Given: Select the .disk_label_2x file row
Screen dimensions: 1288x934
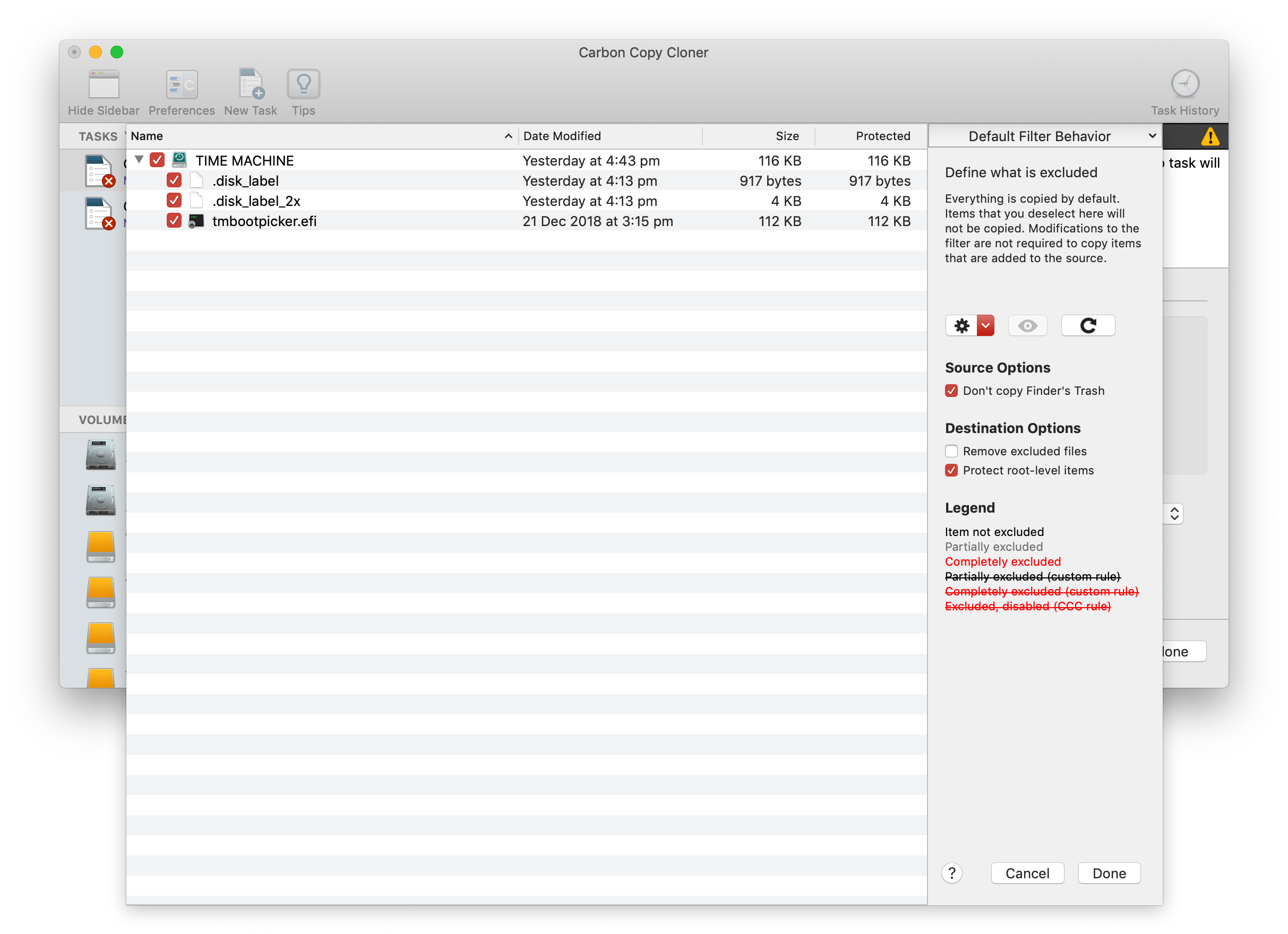Looking at the screenshot, I should (256, 201).
